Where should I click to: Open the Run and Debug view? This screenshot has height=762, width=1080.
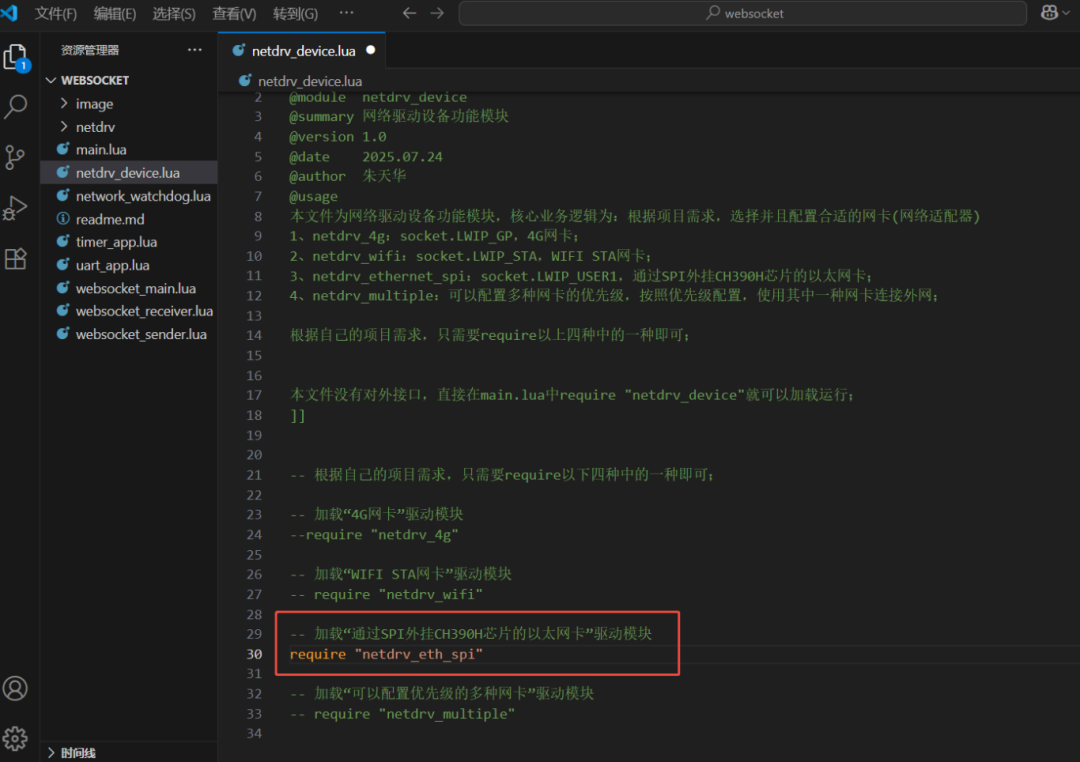point(15,207)
